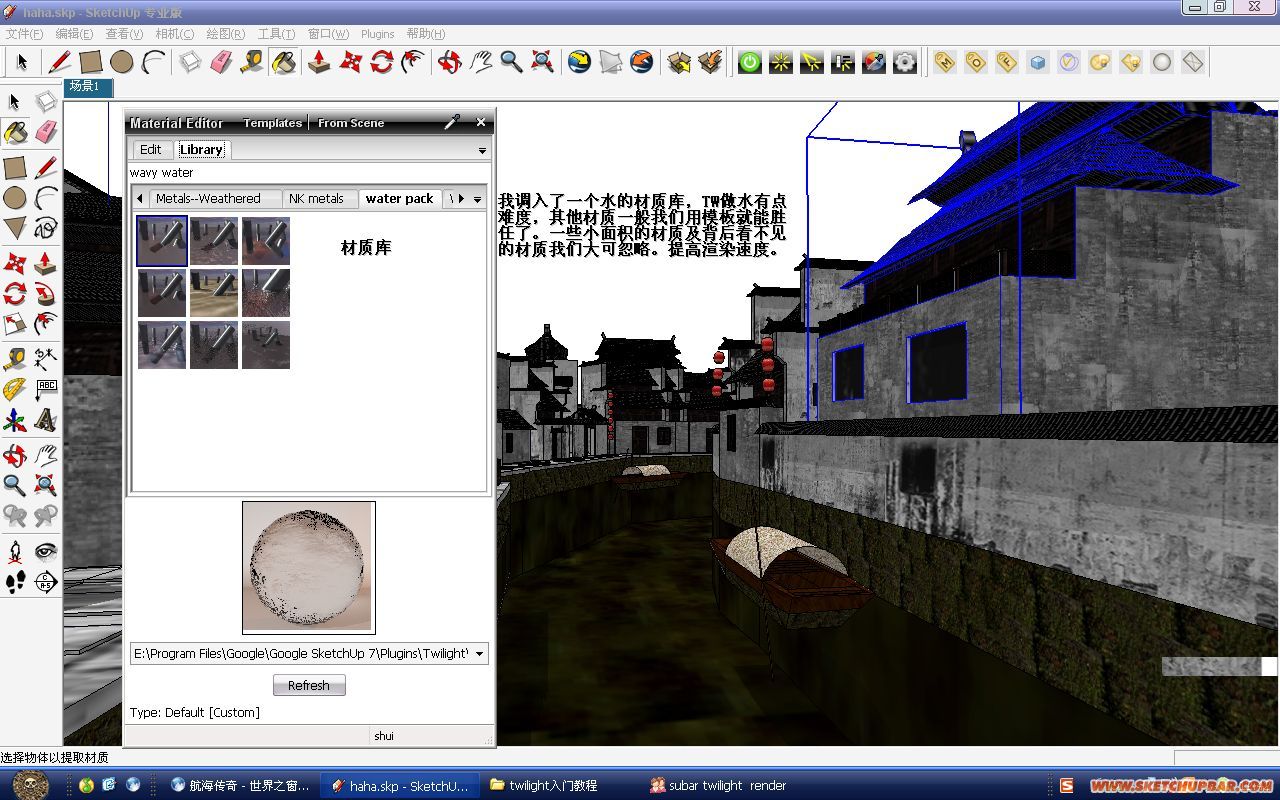Select the Zoom magnifier in top toolbar
This screenshot has height=800, width=1280.
[x=511, y=62]
